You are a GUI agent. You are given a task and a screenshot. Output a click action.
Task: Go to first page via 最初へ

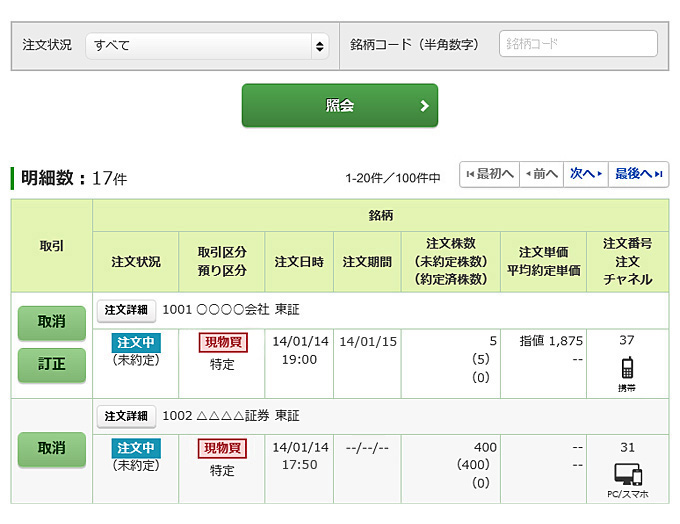pyautogui.click(x=490, y=174)
